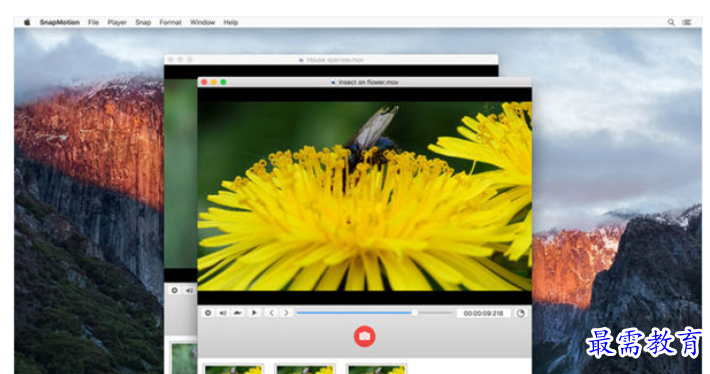Click slow-motion turtle speed icon
Image resolution: width=710 pixels, height=374 pixels.
(x=238, y=313)
